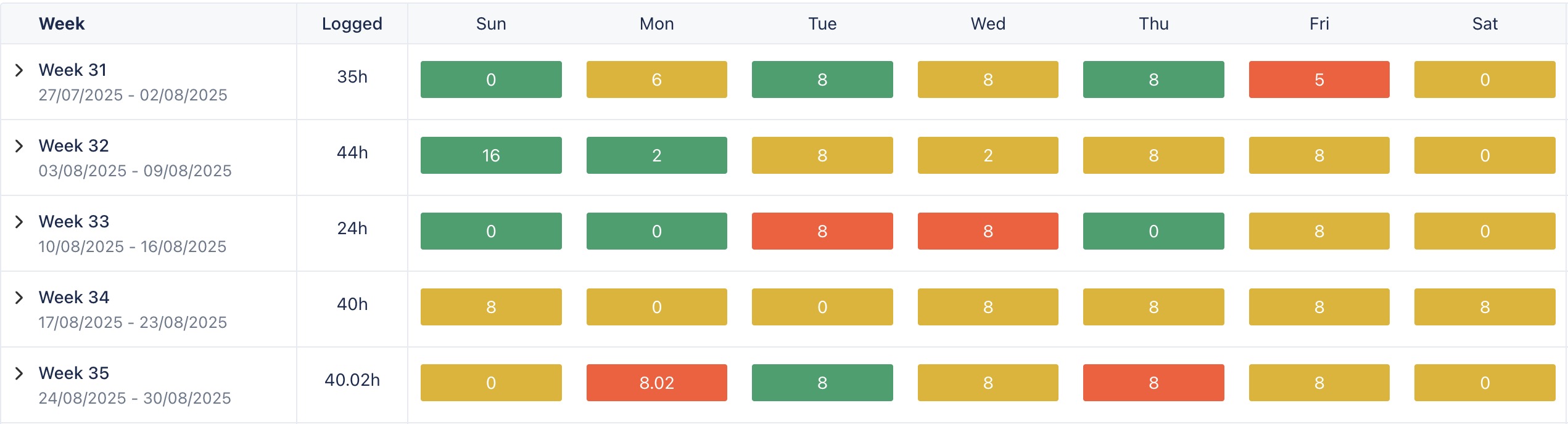Expand the Week 32 row chevron

coord(19,146)
